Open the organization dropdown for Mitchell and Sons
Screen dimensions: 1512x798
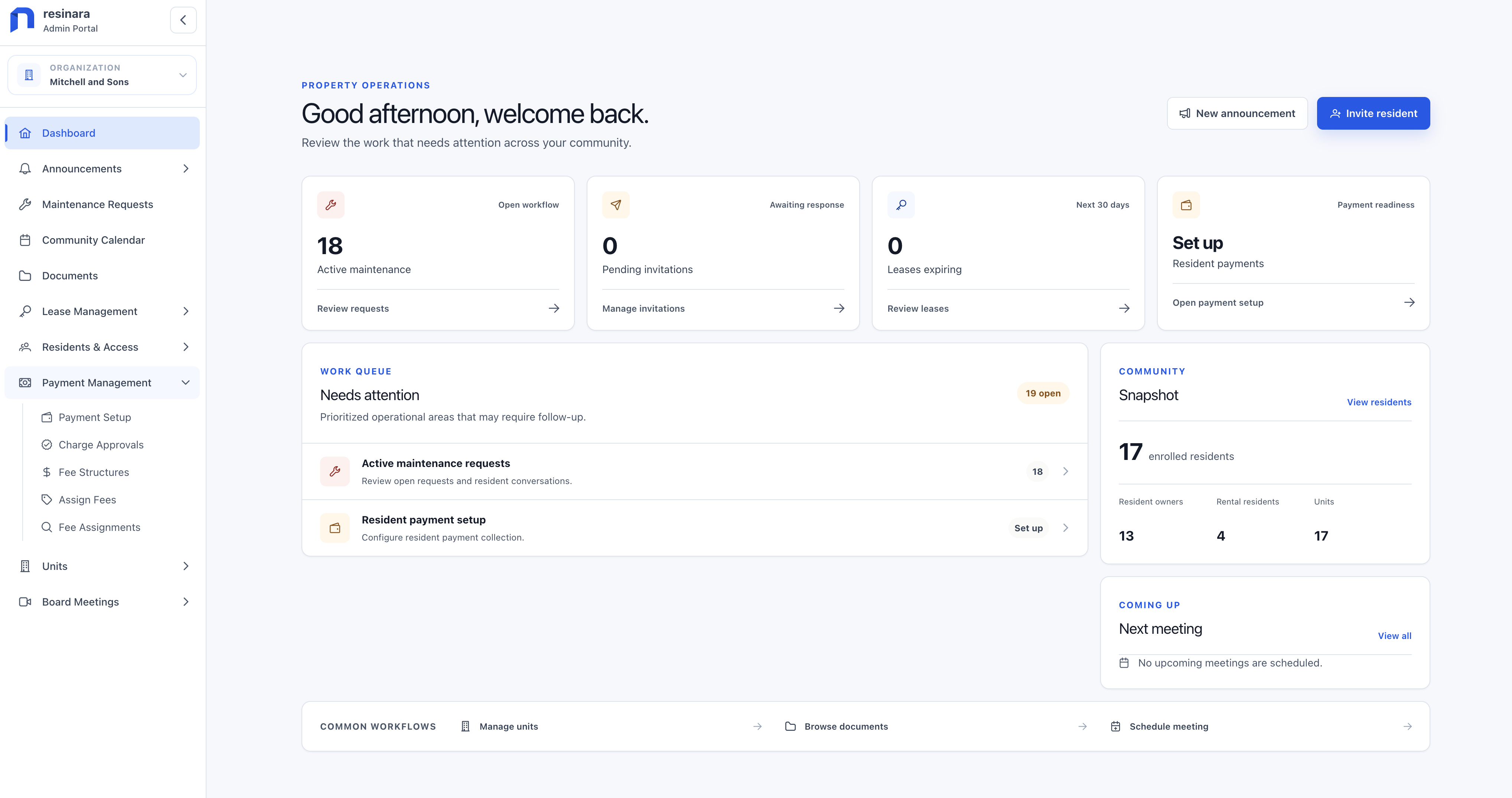pyautogui.click(x=102, y=75)
